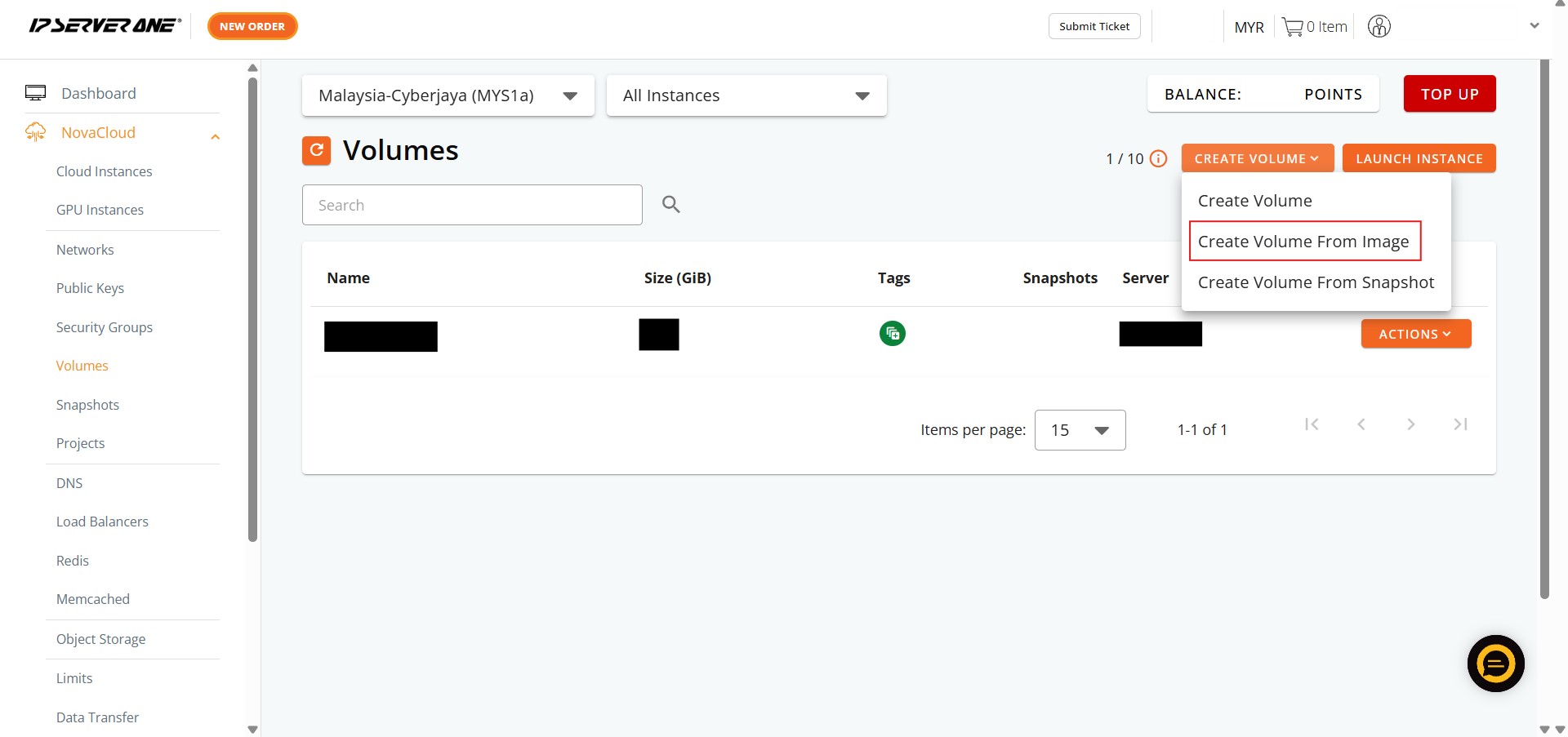This screenshot has width=1568, height=737.
Task: Expand the ACTIONS dropdown for the volume
Action: tap(1415, 334)
